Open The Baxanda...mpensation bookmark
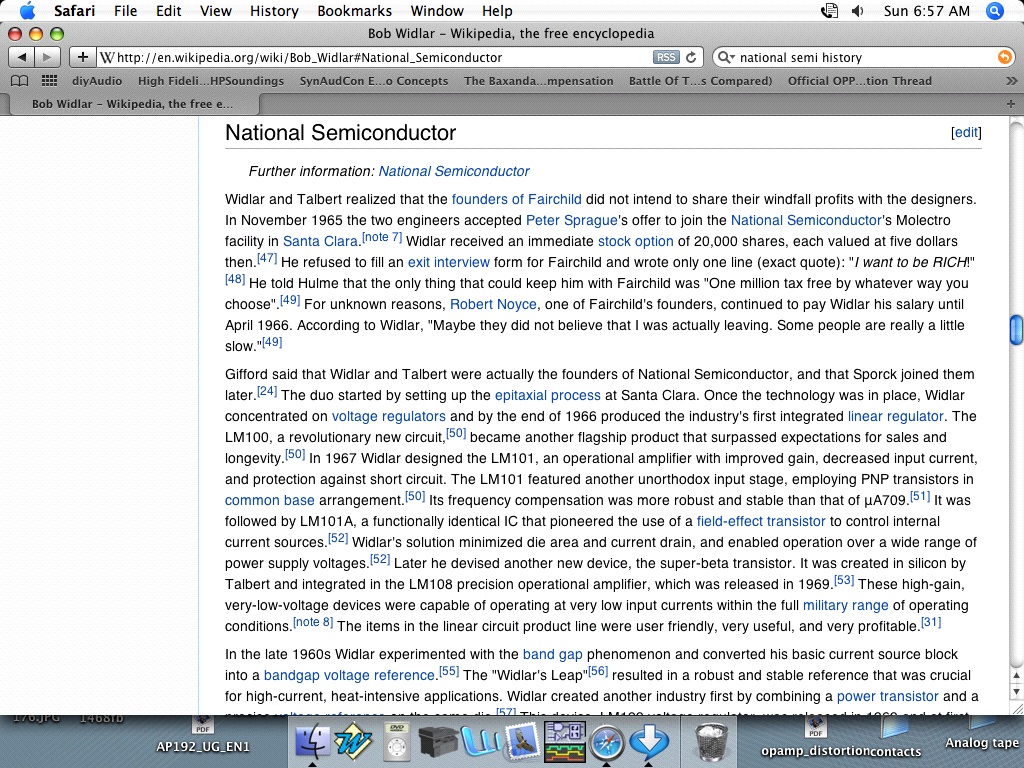1024x768 pixels. point(539,81)
